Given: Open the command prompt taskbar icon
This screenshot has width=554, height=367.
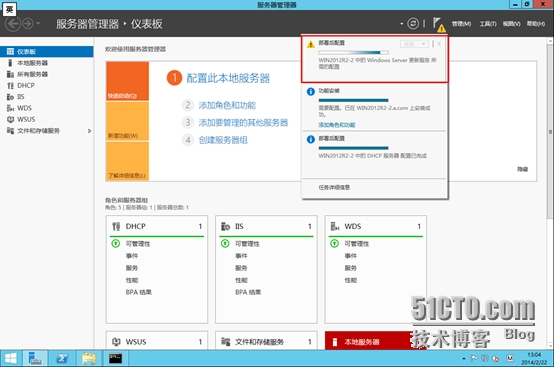Looking at the screenshot, I should point(115,359).
